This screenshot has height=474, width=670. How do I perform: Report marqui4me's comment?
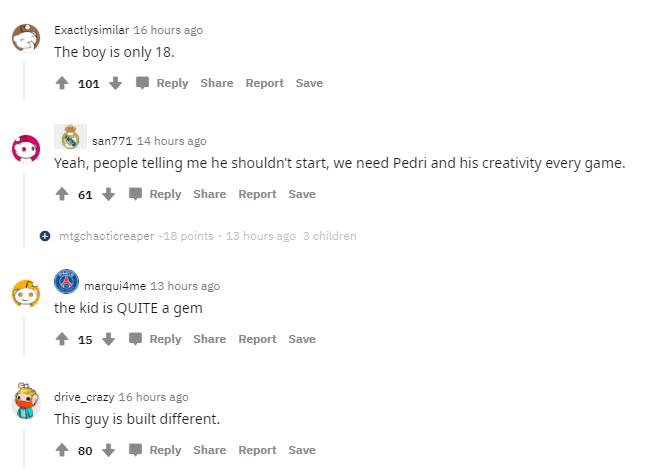coord(257,339)
